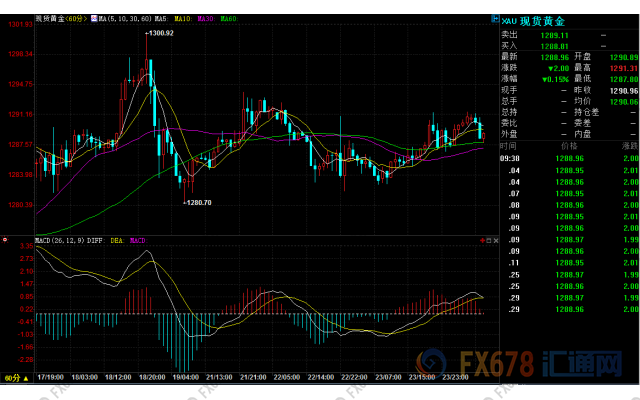Click the 1301.93 price axis label

click(20, 24)
